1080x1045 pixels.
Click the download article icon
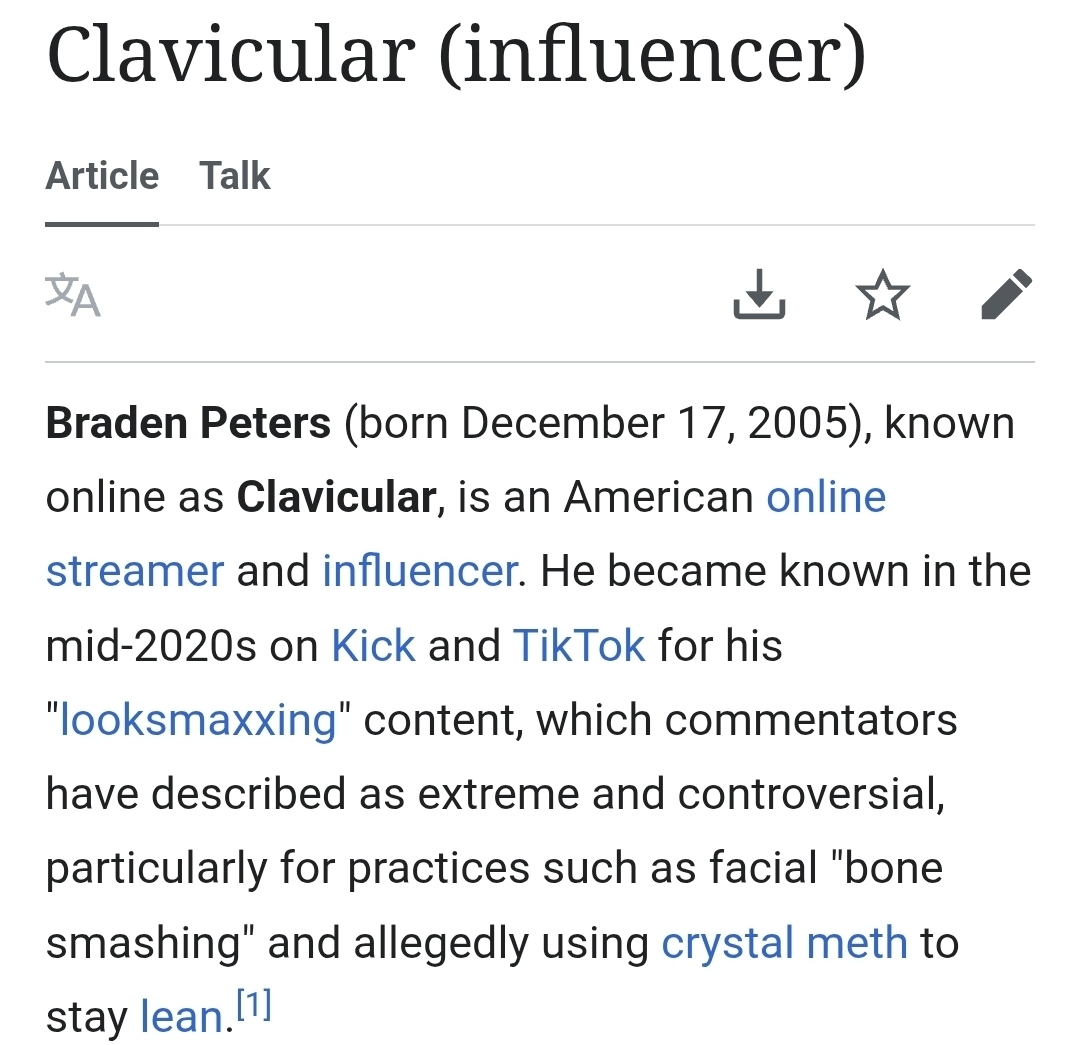759,295
